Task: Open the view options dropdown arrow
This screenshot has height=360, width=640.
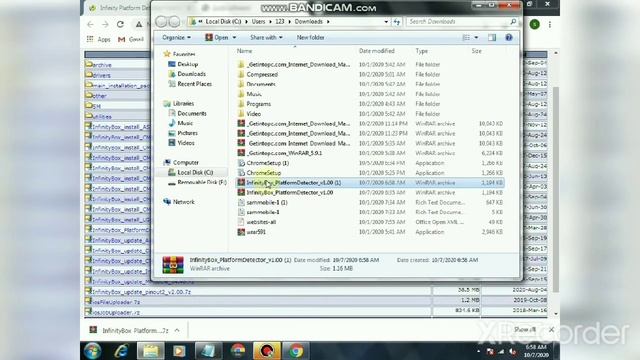Action: coord(476,38)
